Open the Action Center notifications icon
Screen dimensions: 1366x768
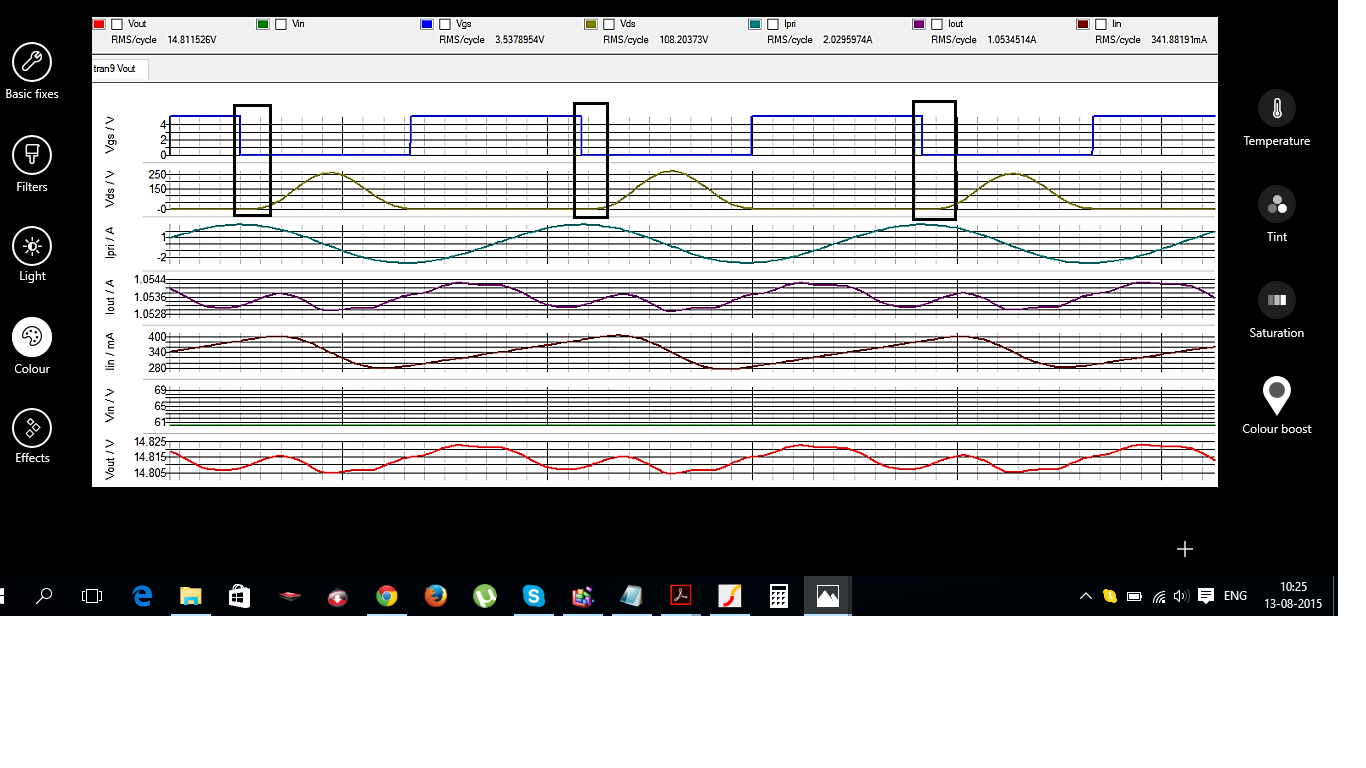point(1206,596)
